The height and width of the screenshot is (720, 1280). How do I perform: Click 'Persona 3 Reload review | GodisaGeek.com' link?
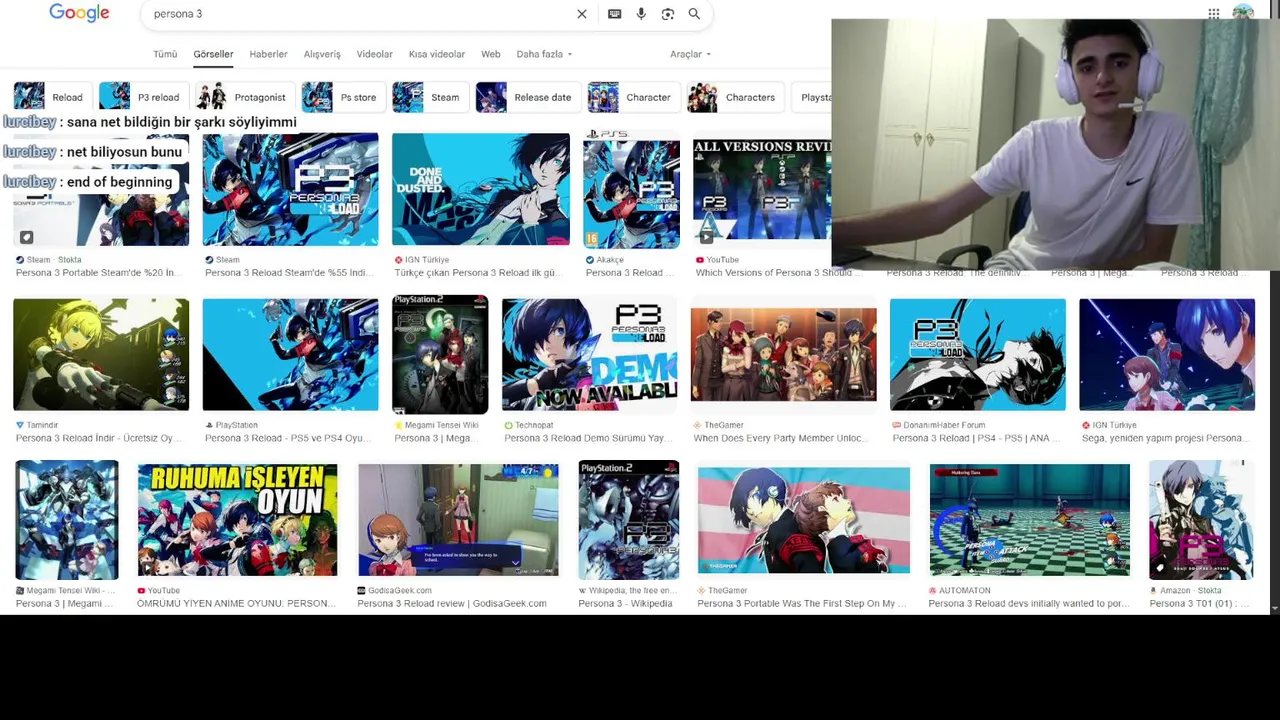452,604
